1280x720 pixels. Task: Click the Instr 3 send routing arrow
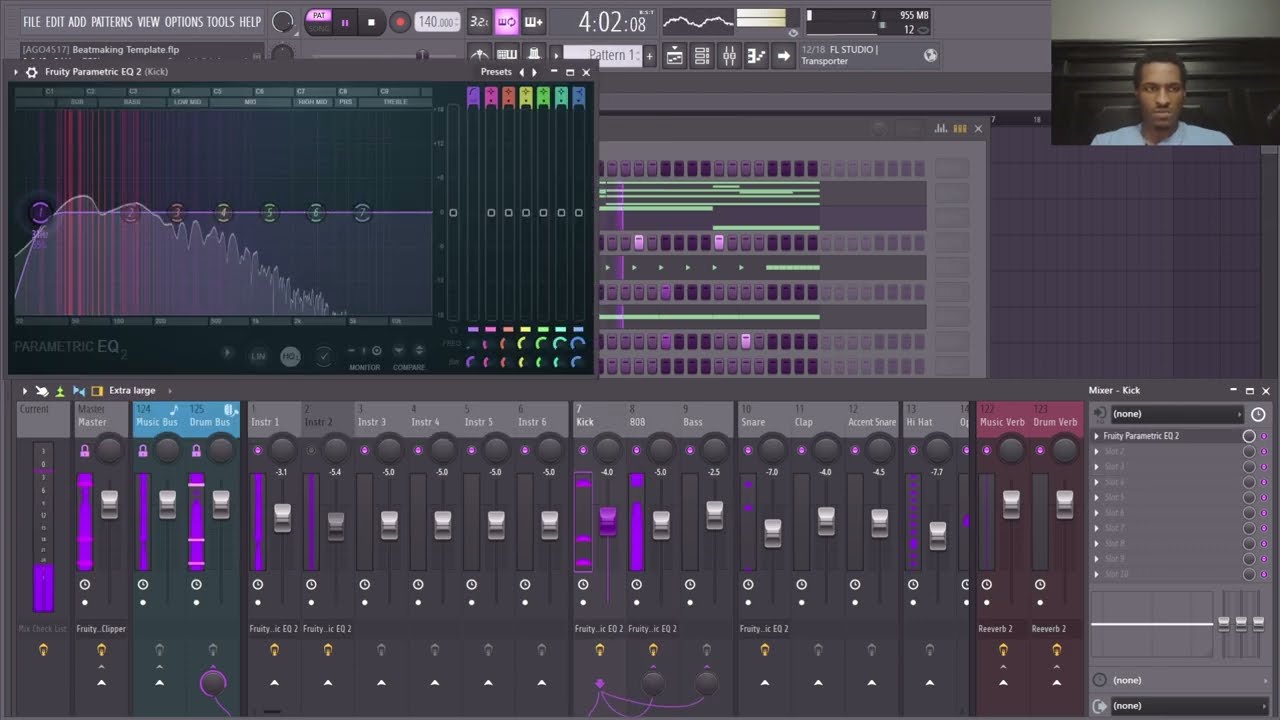tap(381, 683)
